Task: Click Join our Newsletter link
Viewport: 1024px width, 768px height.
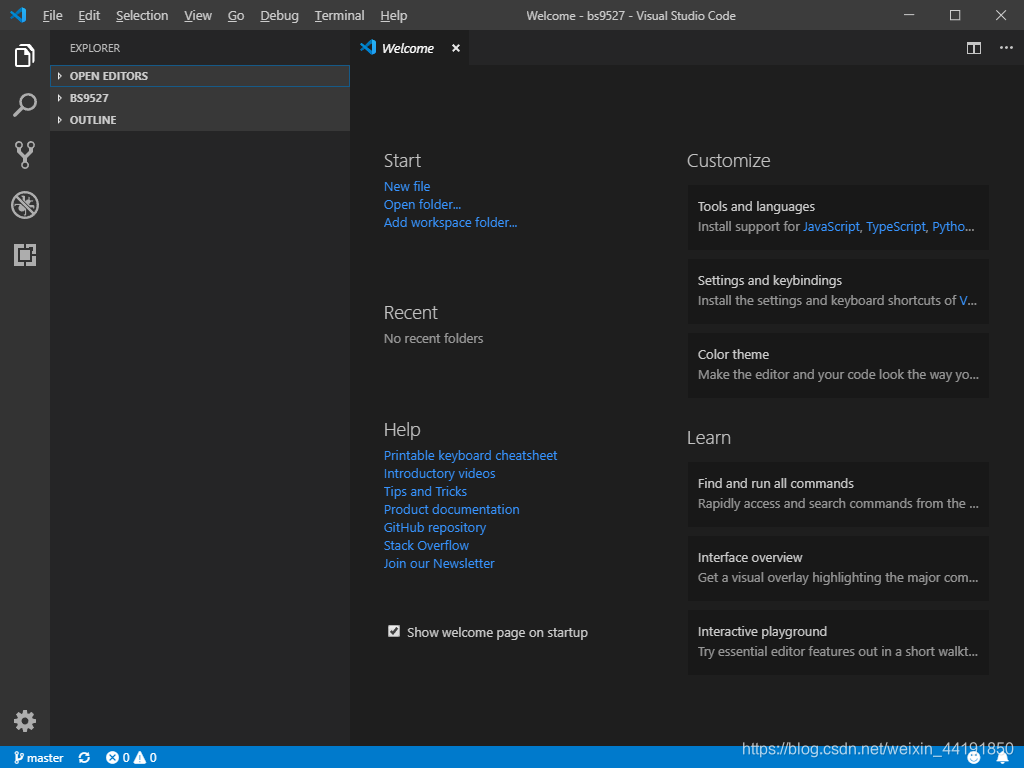Action: pos(439,564)
